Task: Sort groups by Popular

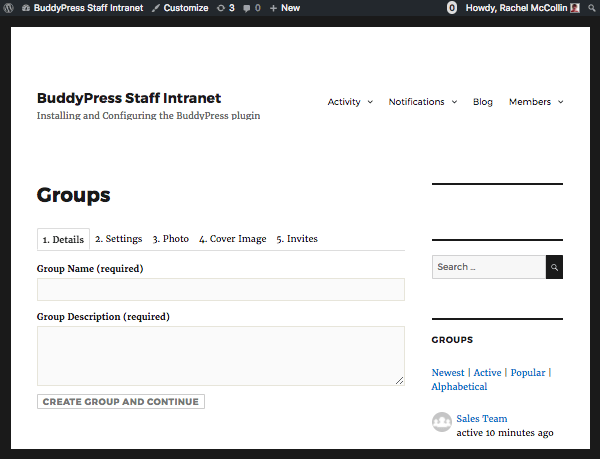Action: 528,373
